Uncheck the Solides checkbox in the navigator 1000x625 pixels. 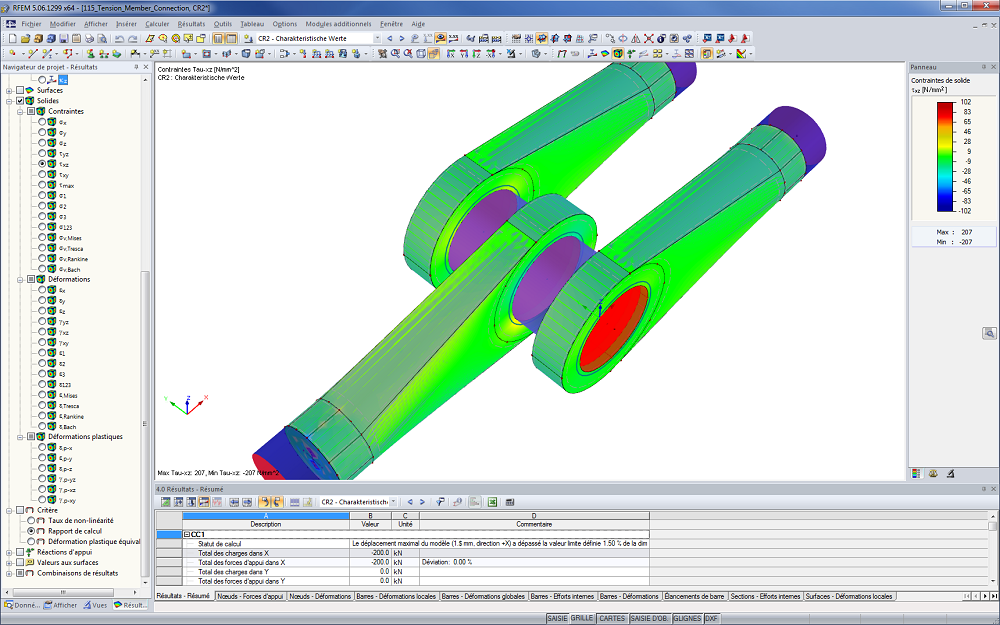pos(20,100)
